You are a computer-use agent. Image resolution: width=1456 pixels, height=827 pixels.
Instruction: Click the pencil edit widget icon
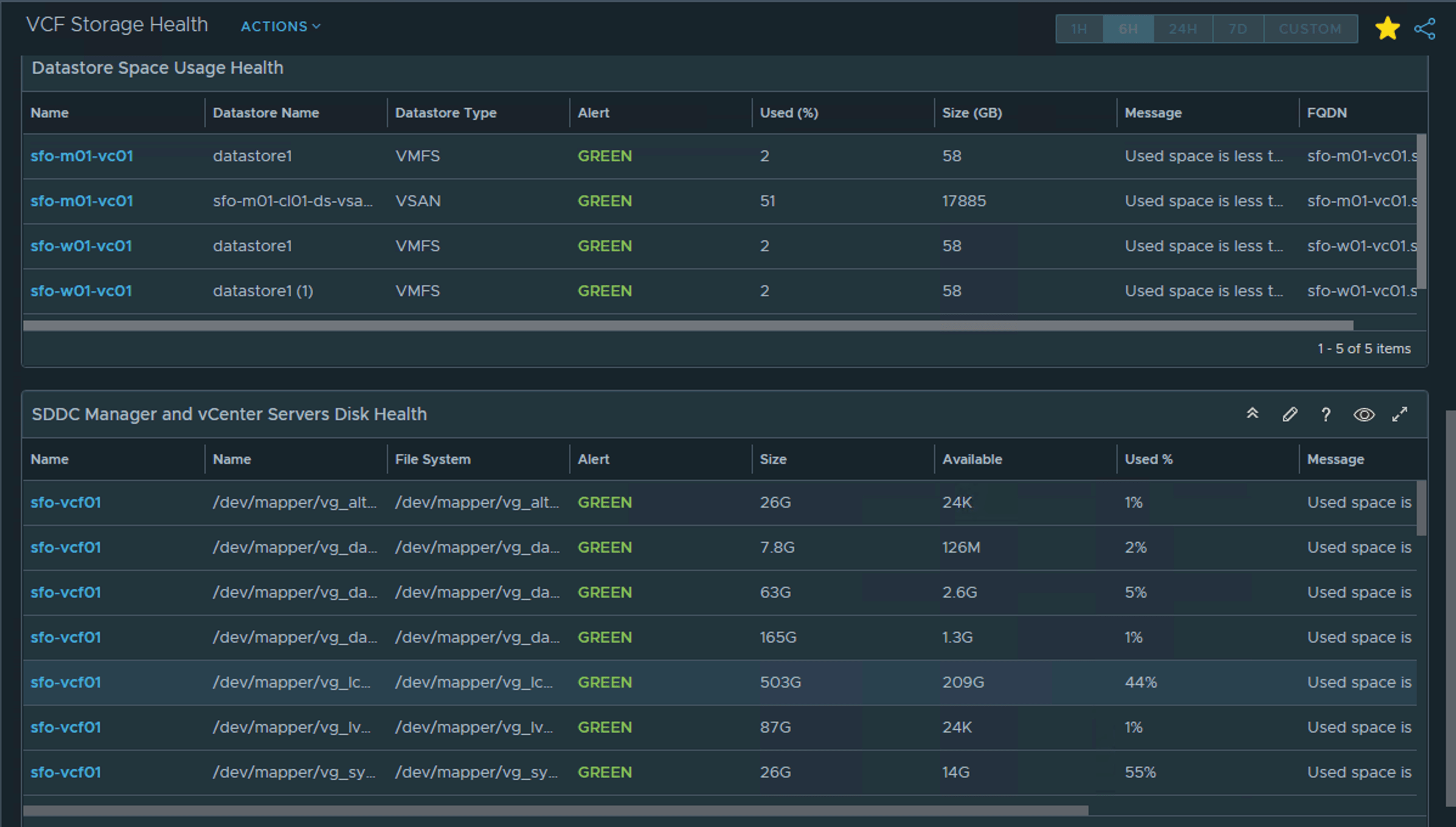[1289, 414]
